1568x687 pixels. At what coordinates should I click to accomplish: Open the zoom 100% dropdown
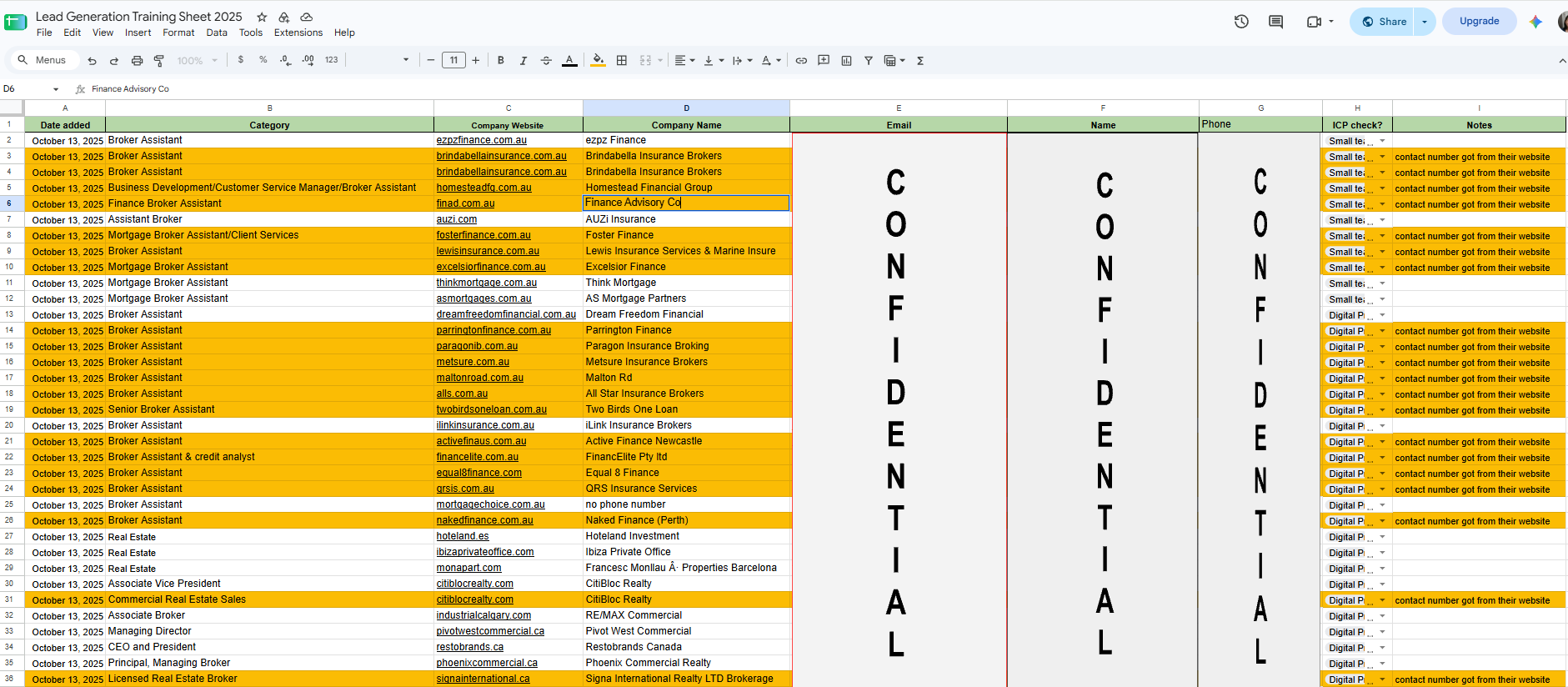197,60
